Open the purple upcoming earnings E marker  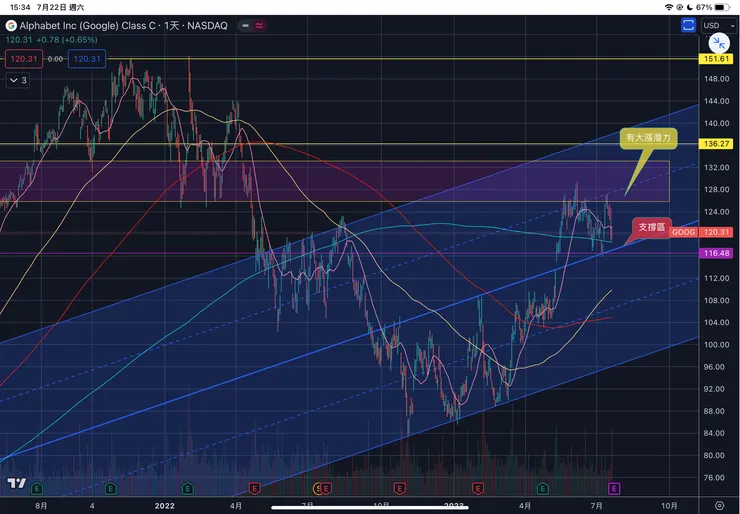pyautogui.click(x=614, y=488)
